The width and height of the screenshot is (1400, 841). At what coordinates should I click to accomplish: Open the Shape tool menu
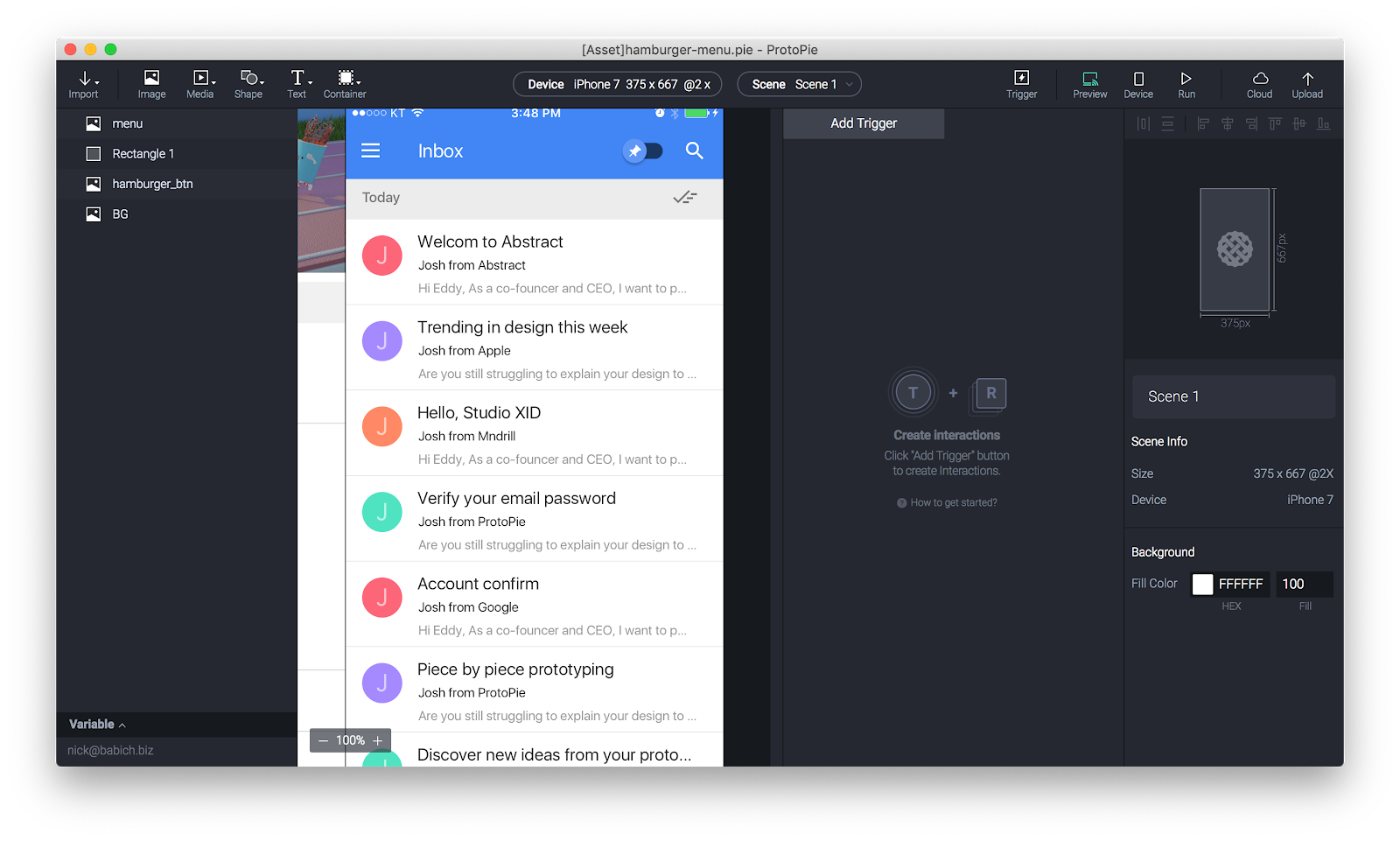tap(248, 84)
